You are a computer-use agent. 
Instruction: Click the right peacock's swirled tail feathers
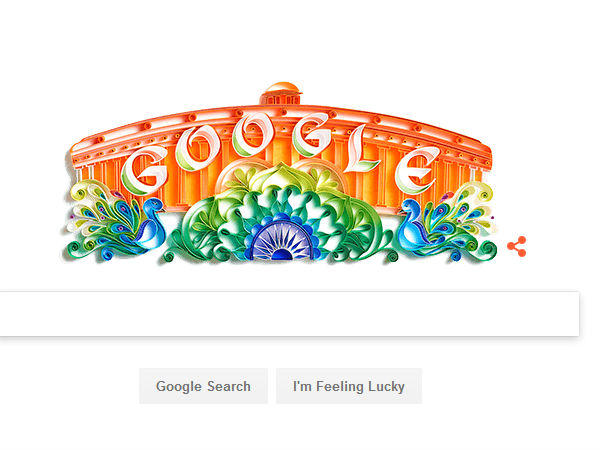[x=461, y=218]
